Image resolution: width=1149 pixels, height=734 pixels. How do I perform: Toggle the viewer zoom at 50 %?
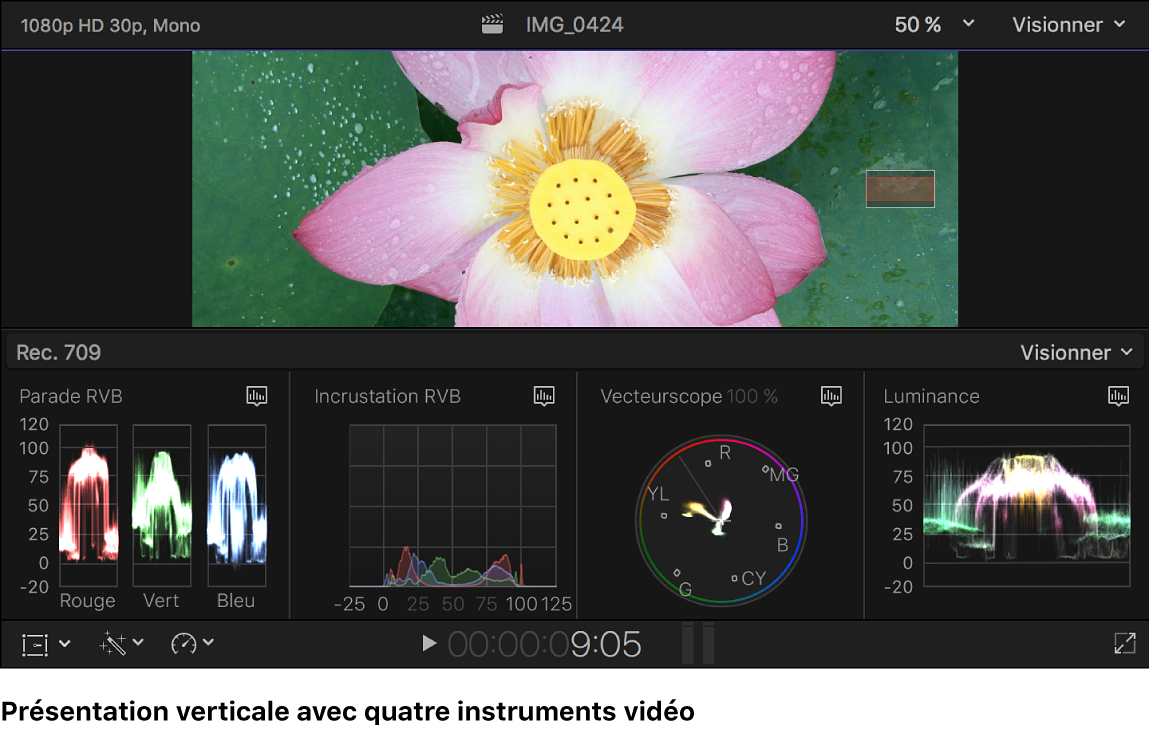pos(916,24)
